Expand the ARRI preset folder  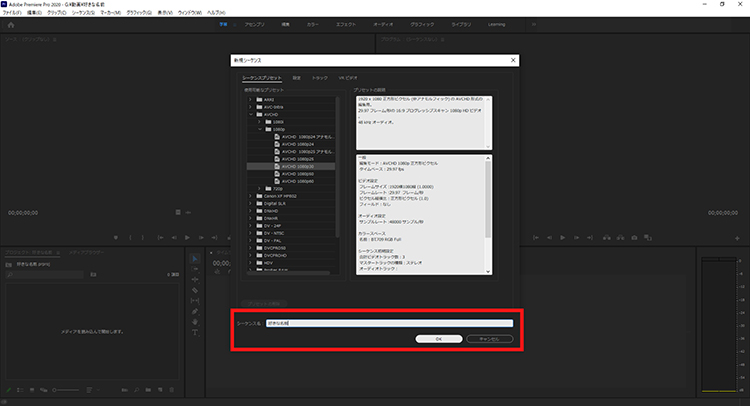250,100
